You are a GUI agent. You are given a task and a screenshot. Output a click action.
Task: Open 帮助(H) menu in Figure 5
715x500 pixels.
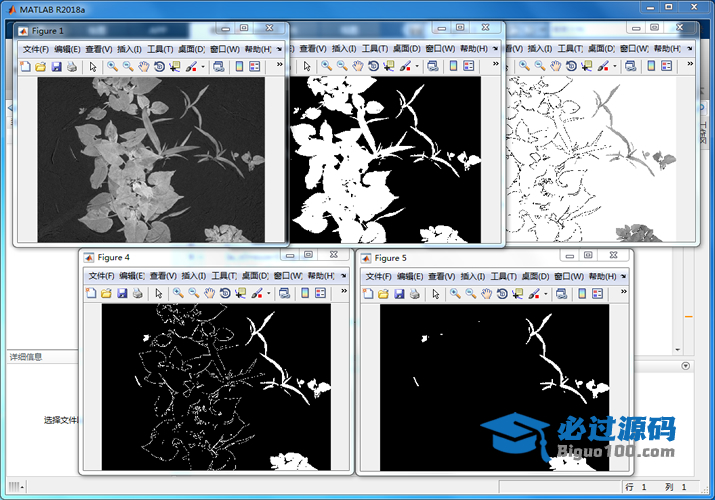602,277
